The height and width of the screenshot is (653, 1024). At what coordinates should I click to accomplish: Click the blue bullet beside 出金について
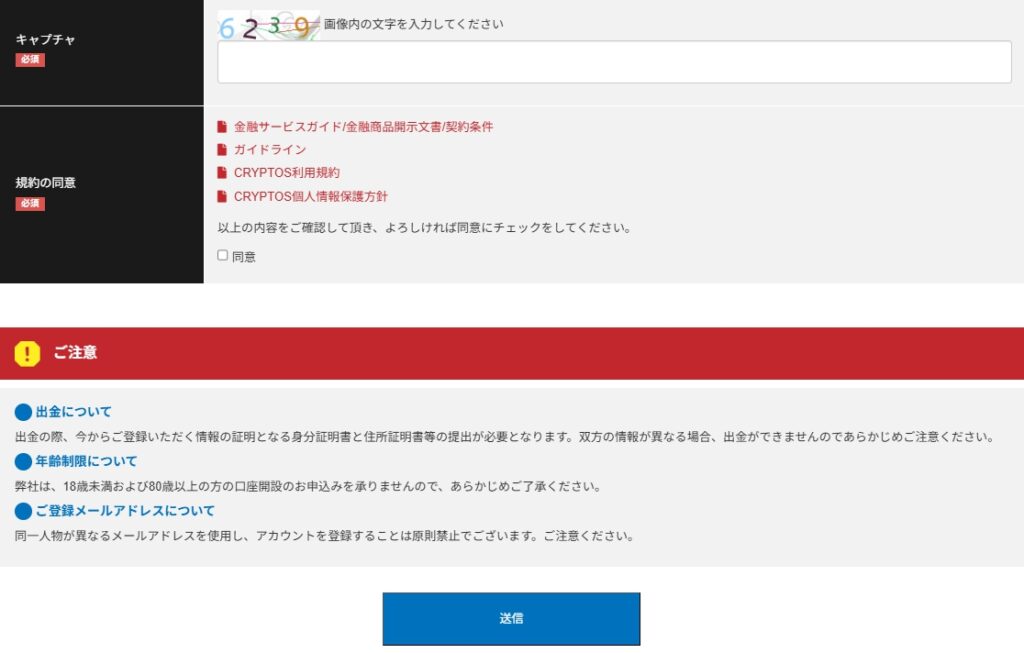coord(24,412)
